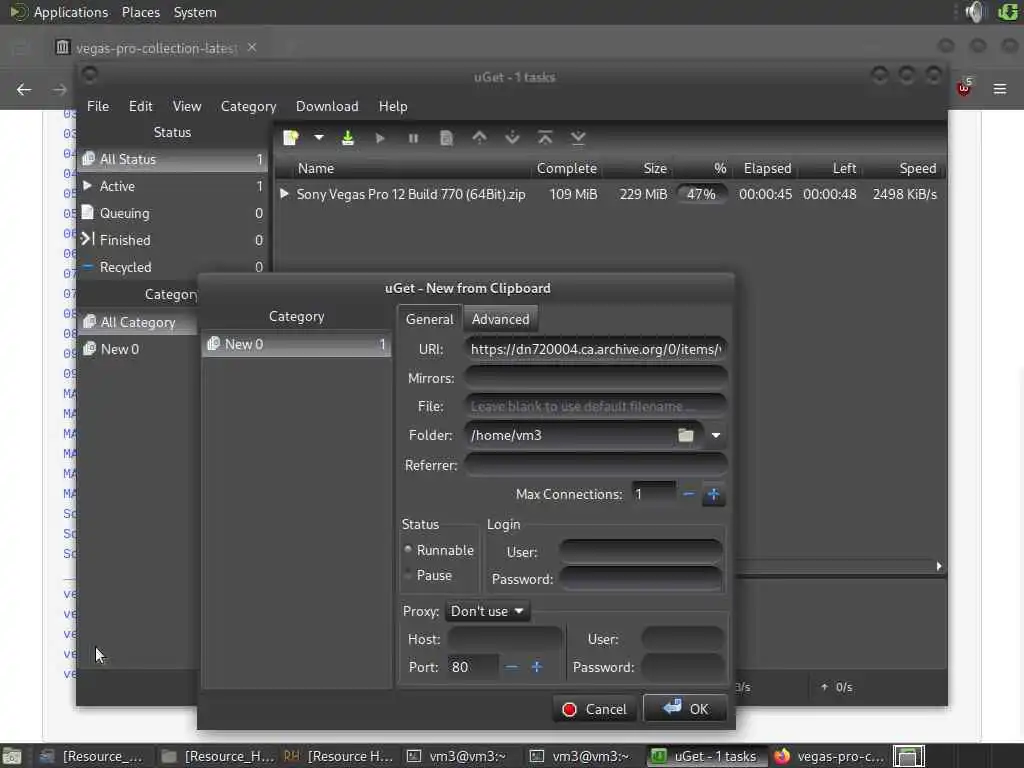The width and height of the screenshot is (1024, 768).
Task: Switch to the General tab
Action: (x=429, y=319)
